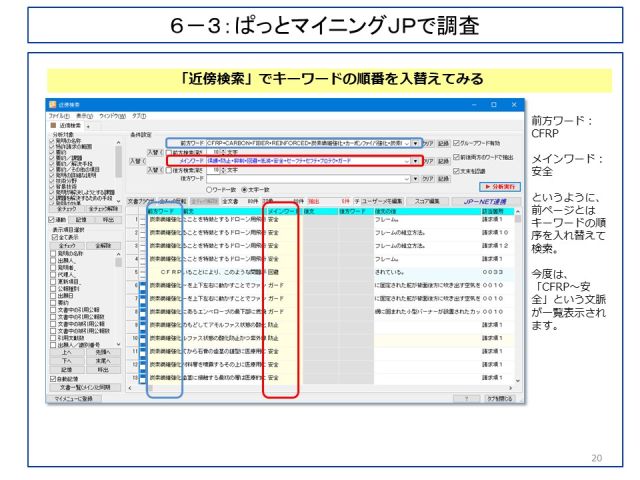
Task: Toggle 前後両方のワードで抽出 checkbox
Action: tap(456, 157)
